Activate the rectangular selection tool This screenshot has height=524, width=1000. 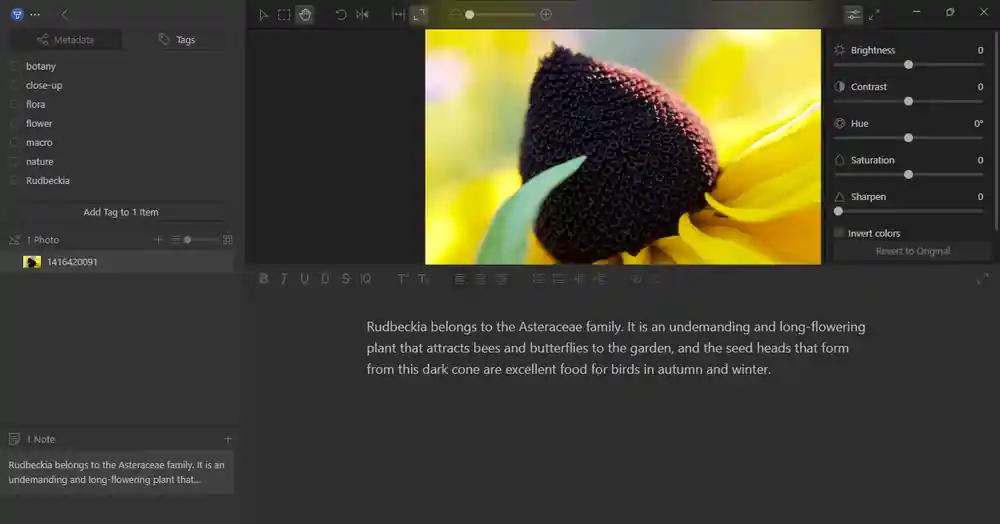pyautogui.click(x=284, y=15)
